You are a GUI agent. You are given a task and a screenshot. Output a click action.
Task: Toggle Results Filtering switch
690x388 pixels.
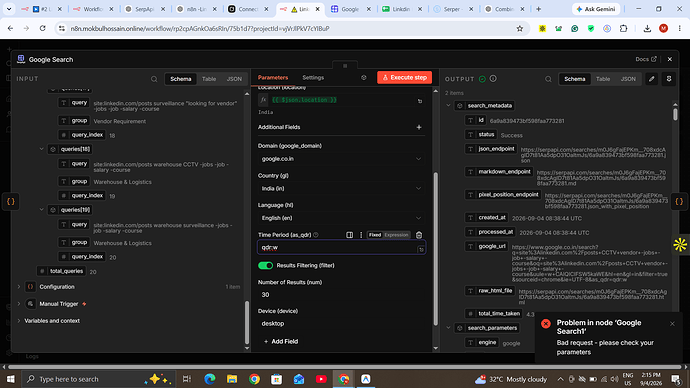coord(265,265)
